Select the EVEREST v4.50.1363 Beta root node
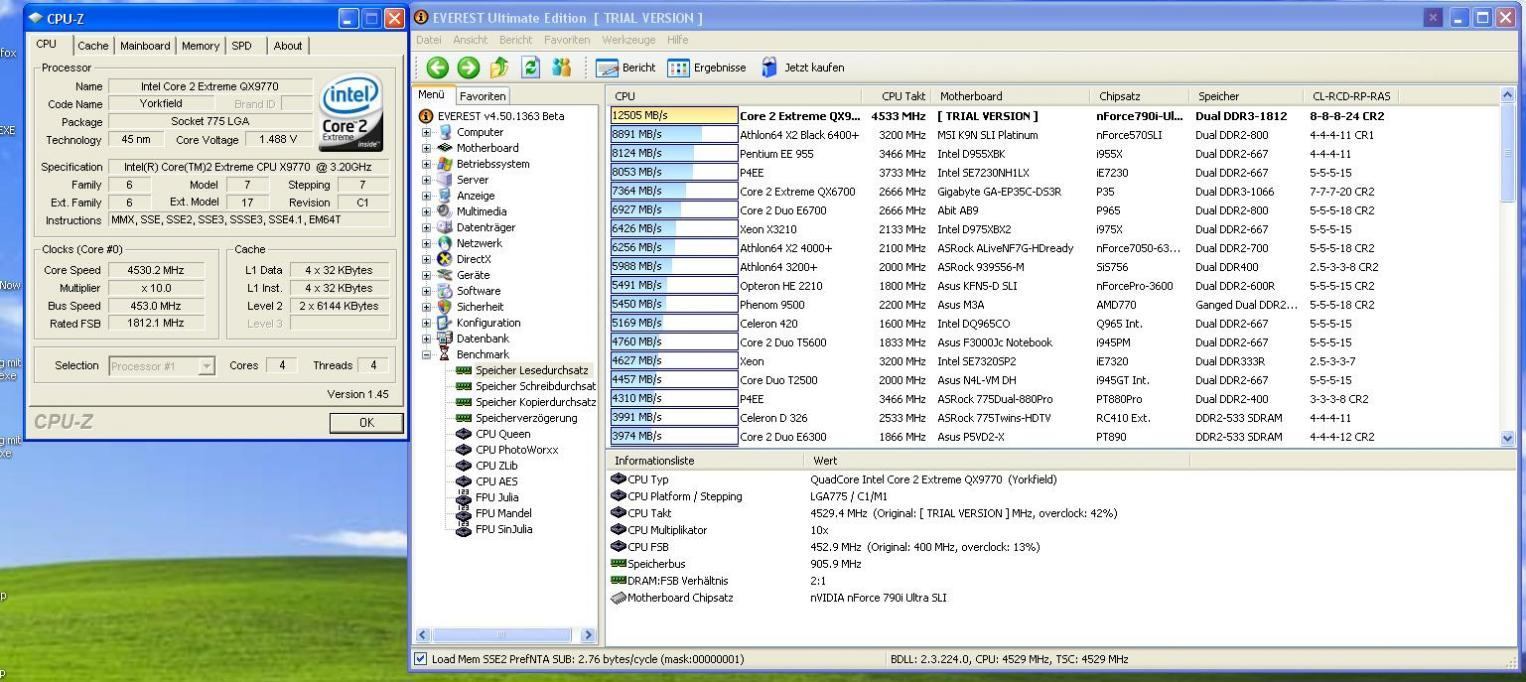1526x682 pixels. point(492,116)
